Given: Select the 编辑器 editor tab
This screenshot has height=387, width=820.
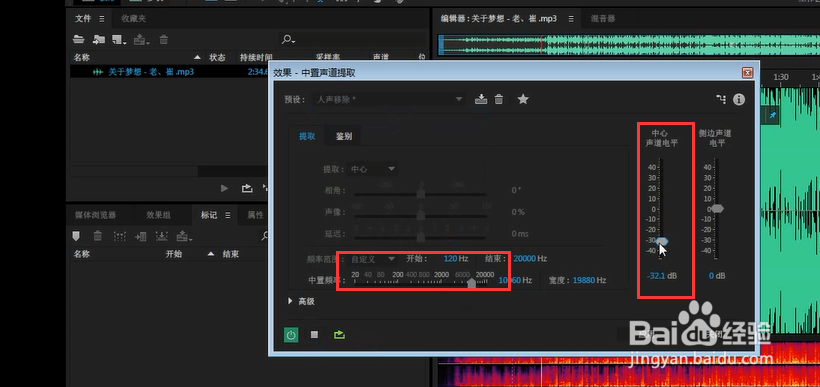Looking at the screenshot, I should click(x=499, y=18).
